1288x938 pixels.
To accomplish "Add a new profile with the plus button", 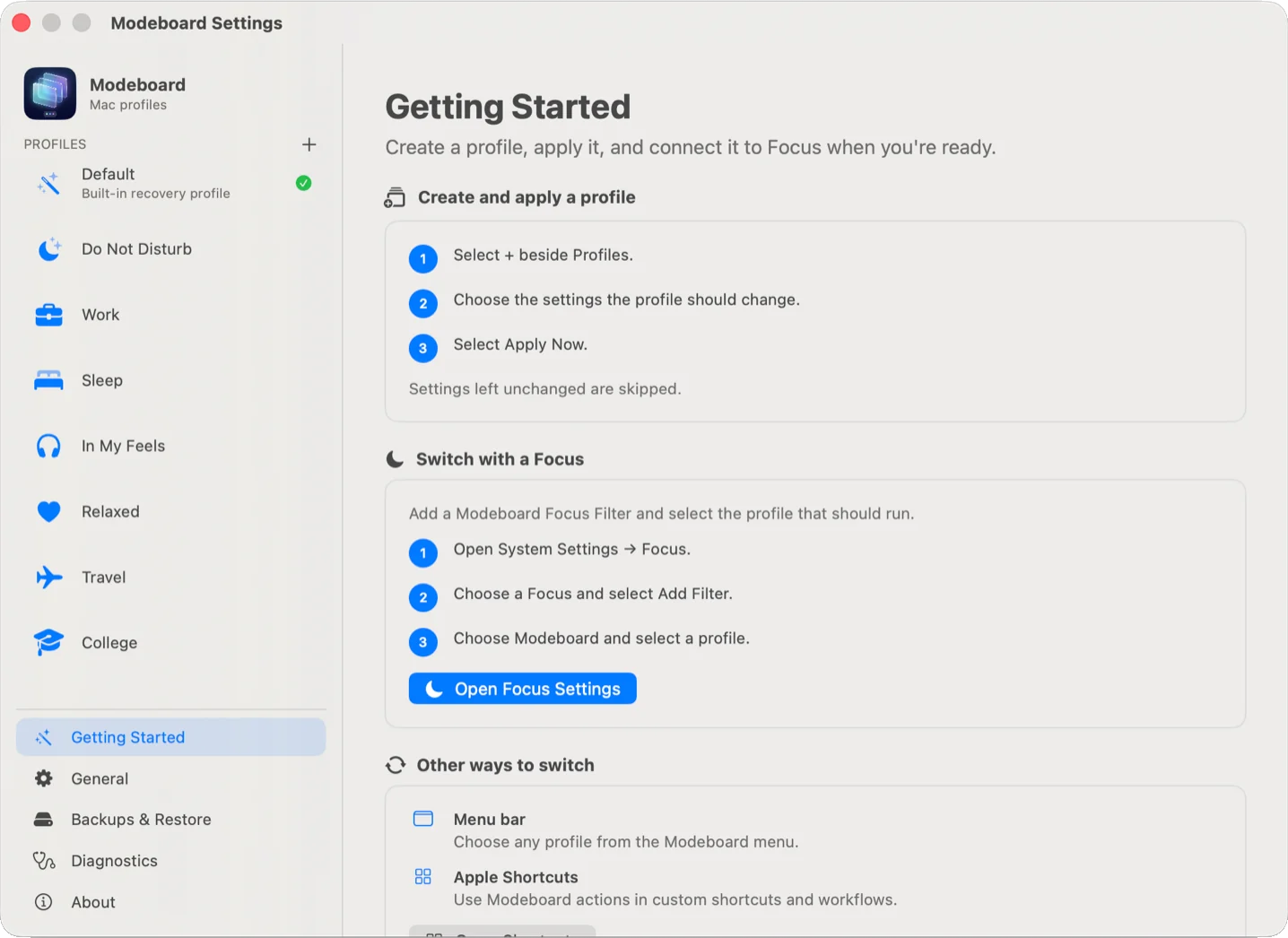I will tap(309, 144).
